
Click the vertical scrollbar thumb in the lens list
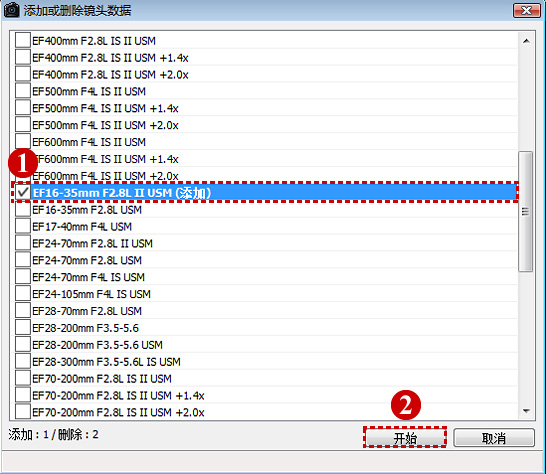525,211
